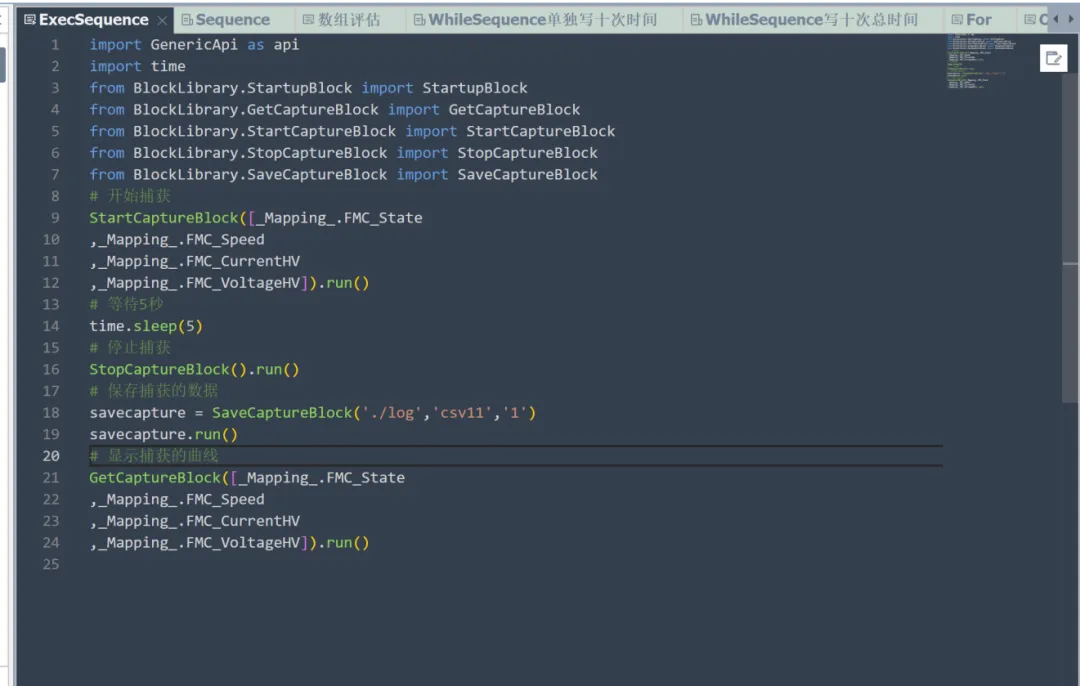This screenshot has height=686, width=1080.
Task: Click the 'savecapture.run()' line
Action: [x=163, y=435]
